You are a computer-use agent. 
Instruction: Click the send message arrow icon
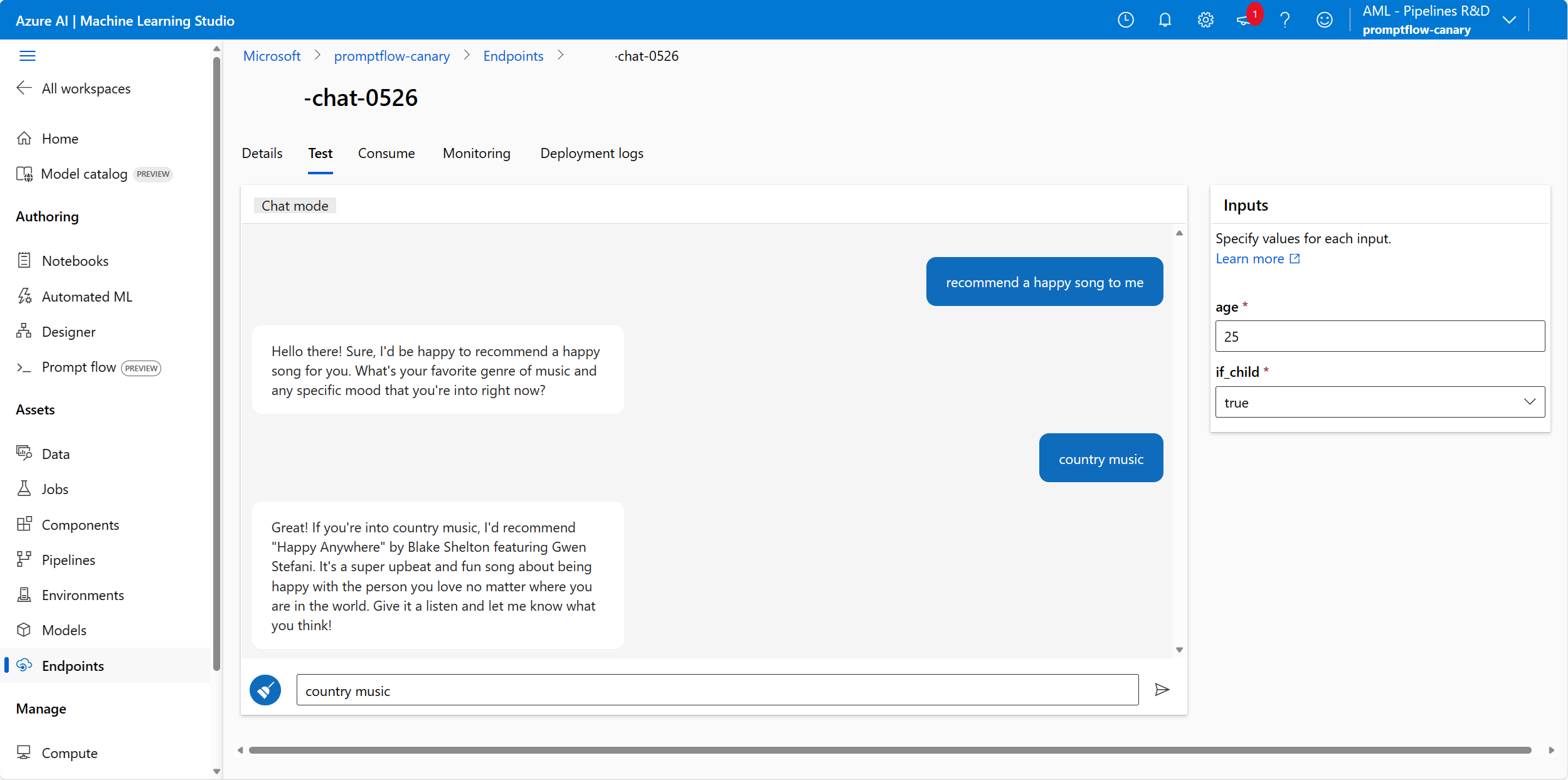click(x=1162, y=690)
